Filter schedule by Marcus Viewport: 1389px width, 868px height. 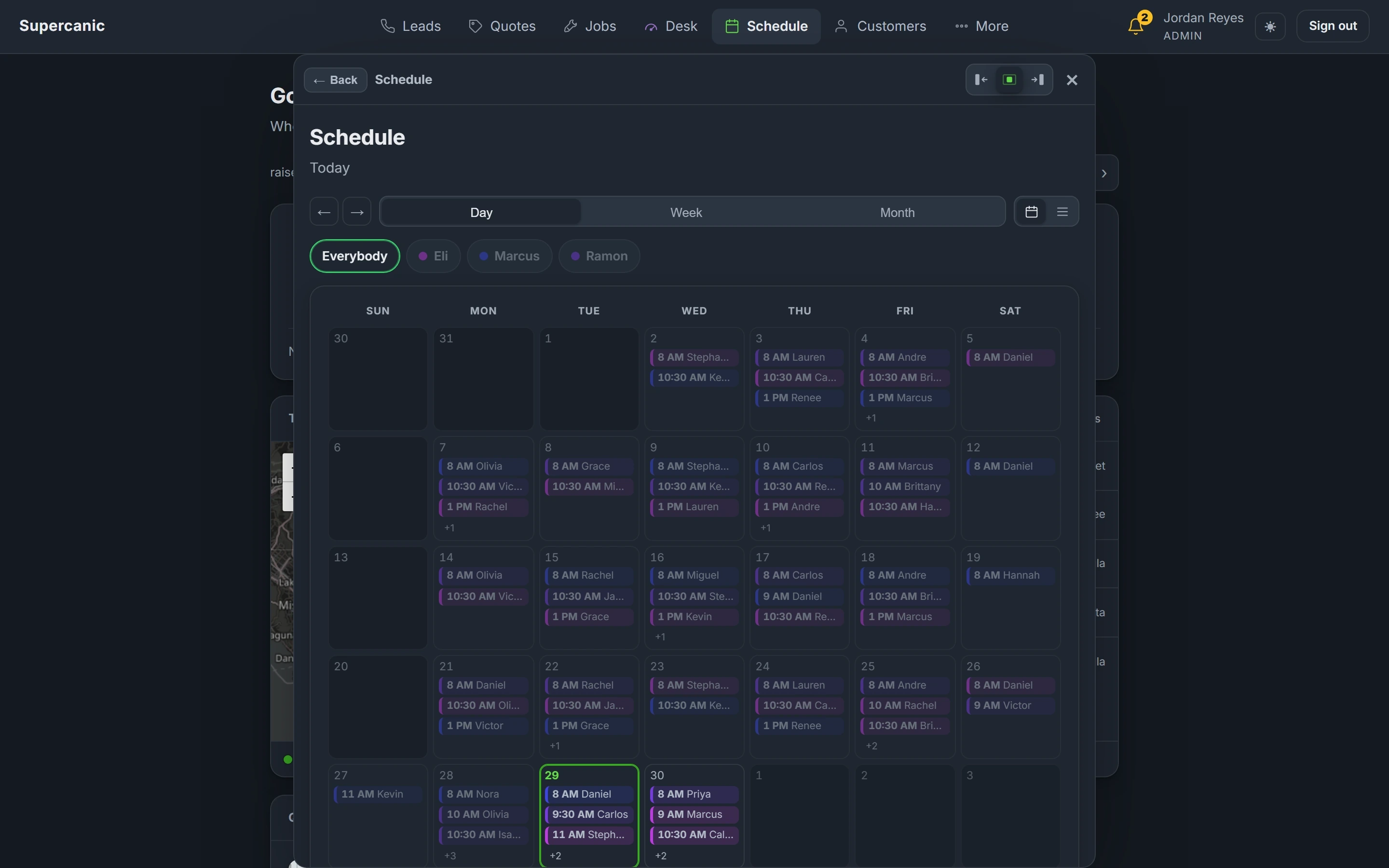(x=510, y=256)
